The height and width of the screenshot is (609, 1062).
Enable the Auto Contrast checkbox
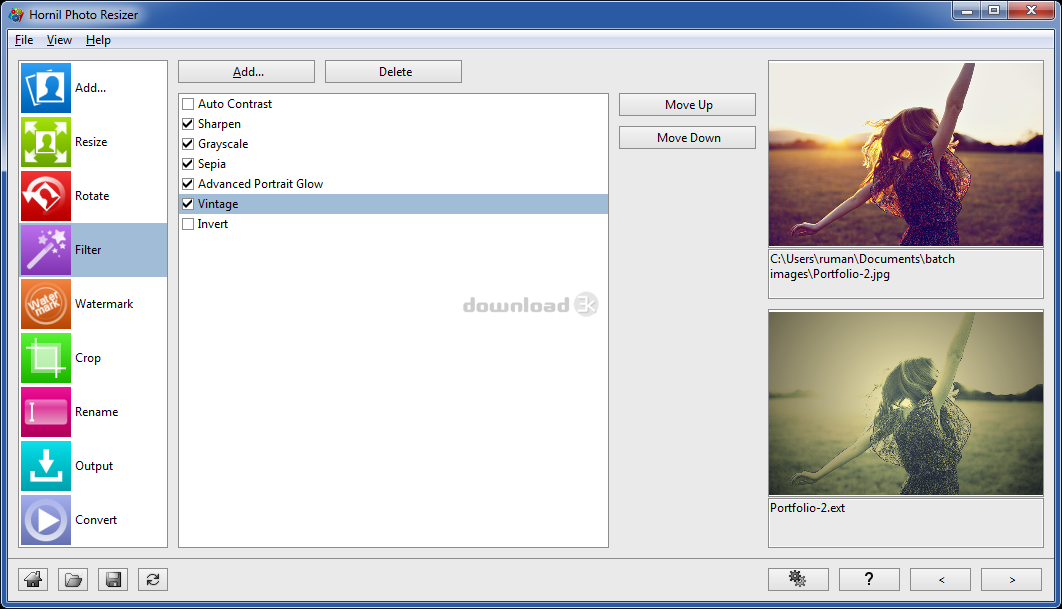[188, 104]
